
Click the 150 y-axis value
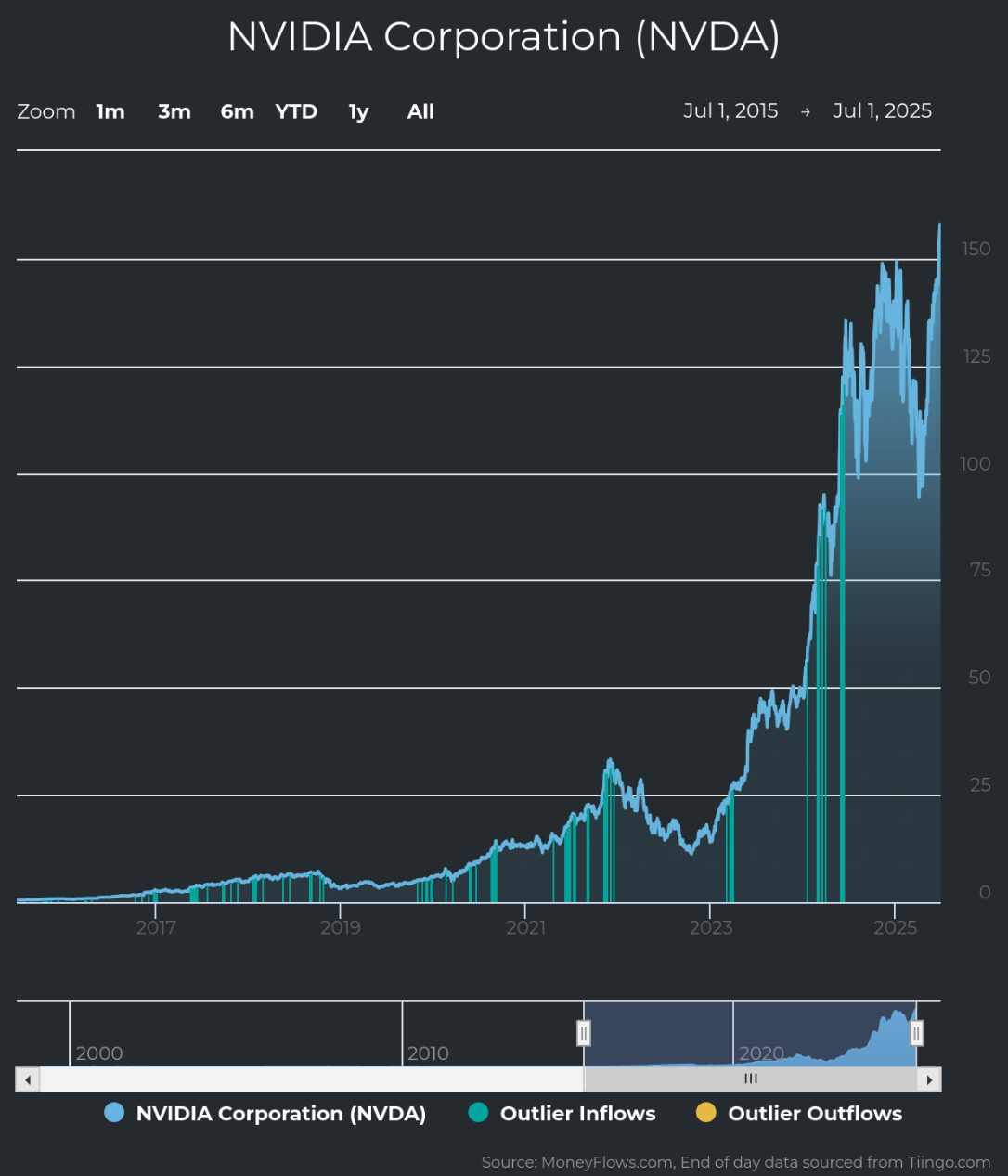[x=976, y=249]
